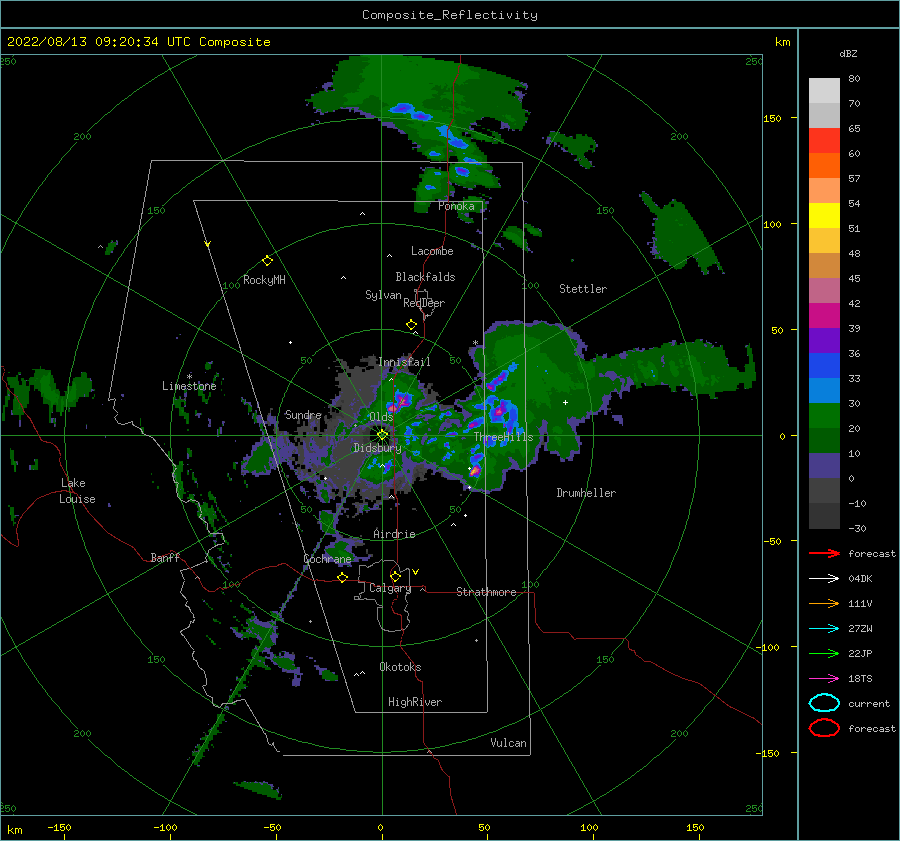Click the blue 36 dBZ color swatch
This screenshot has width=900, height=841.
coord(824,366)
